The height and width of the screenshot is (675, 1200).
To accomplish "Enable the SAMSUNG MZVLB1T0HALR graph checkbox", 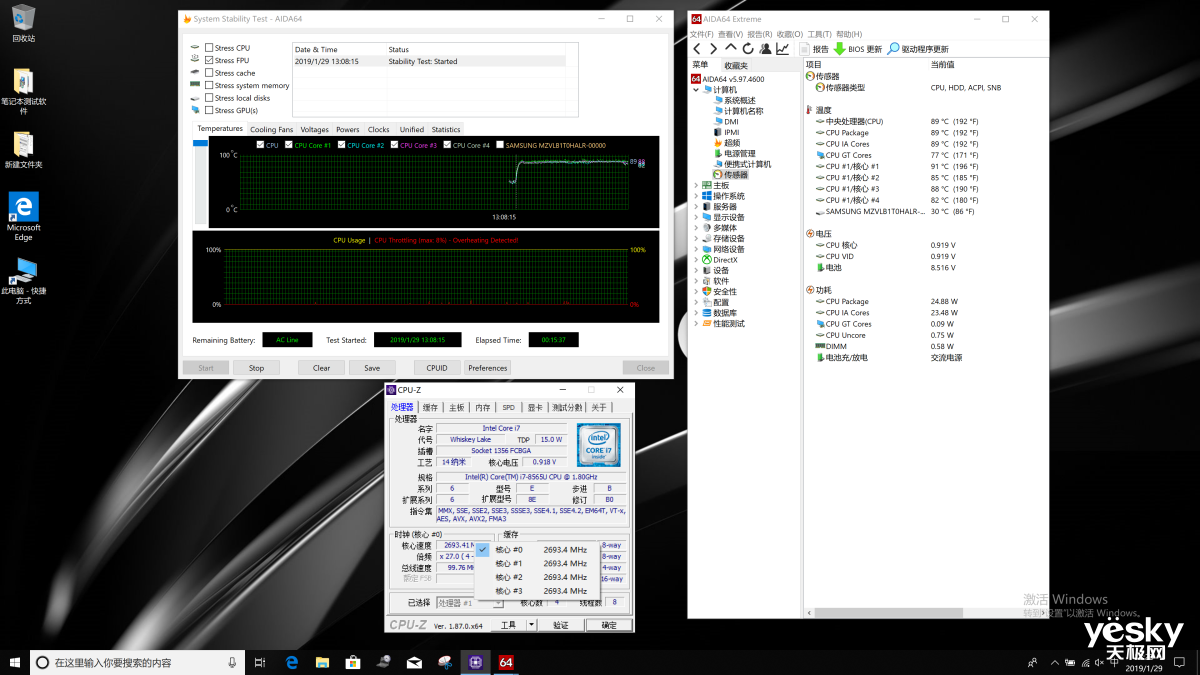I will tap(500, 145).
